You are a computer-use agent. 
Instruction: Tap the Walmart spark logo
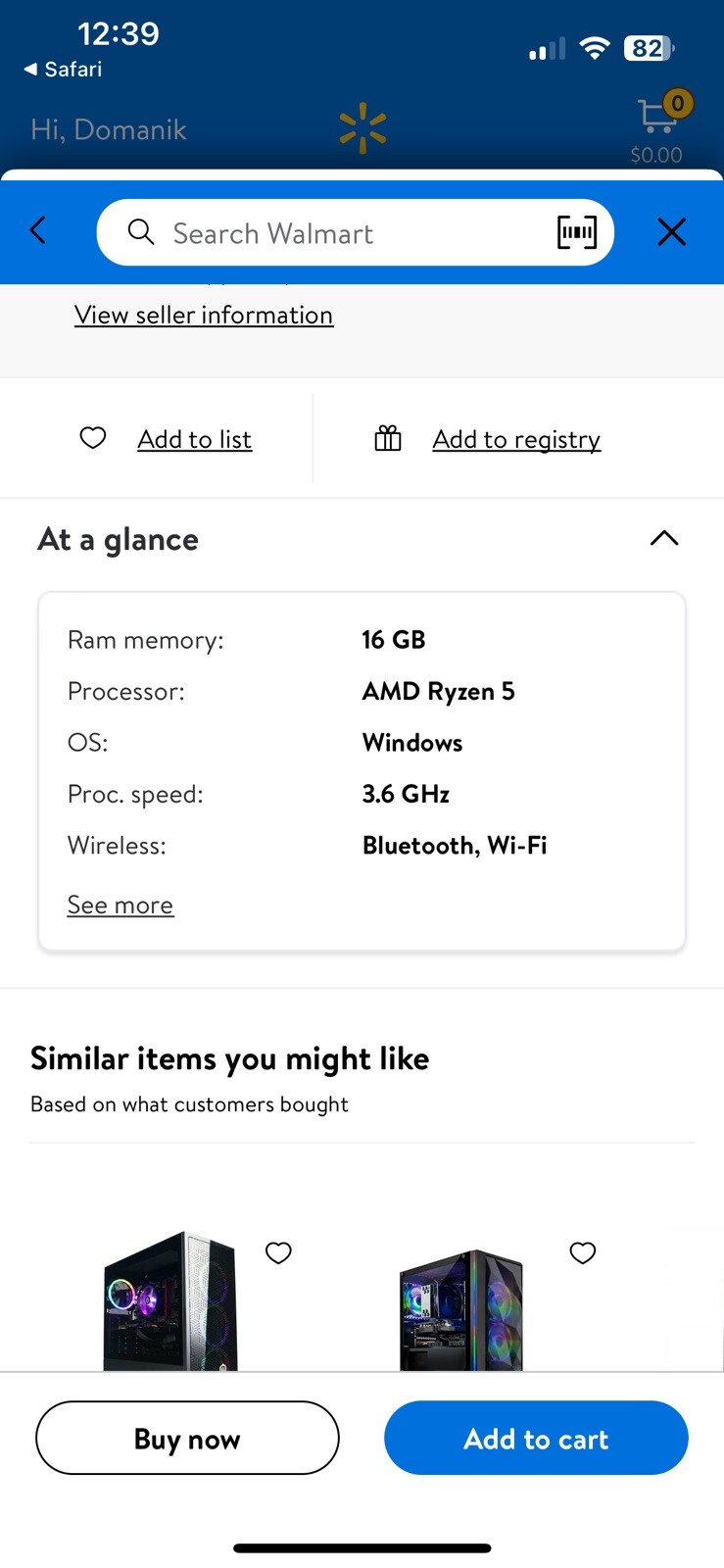(362, 128)
